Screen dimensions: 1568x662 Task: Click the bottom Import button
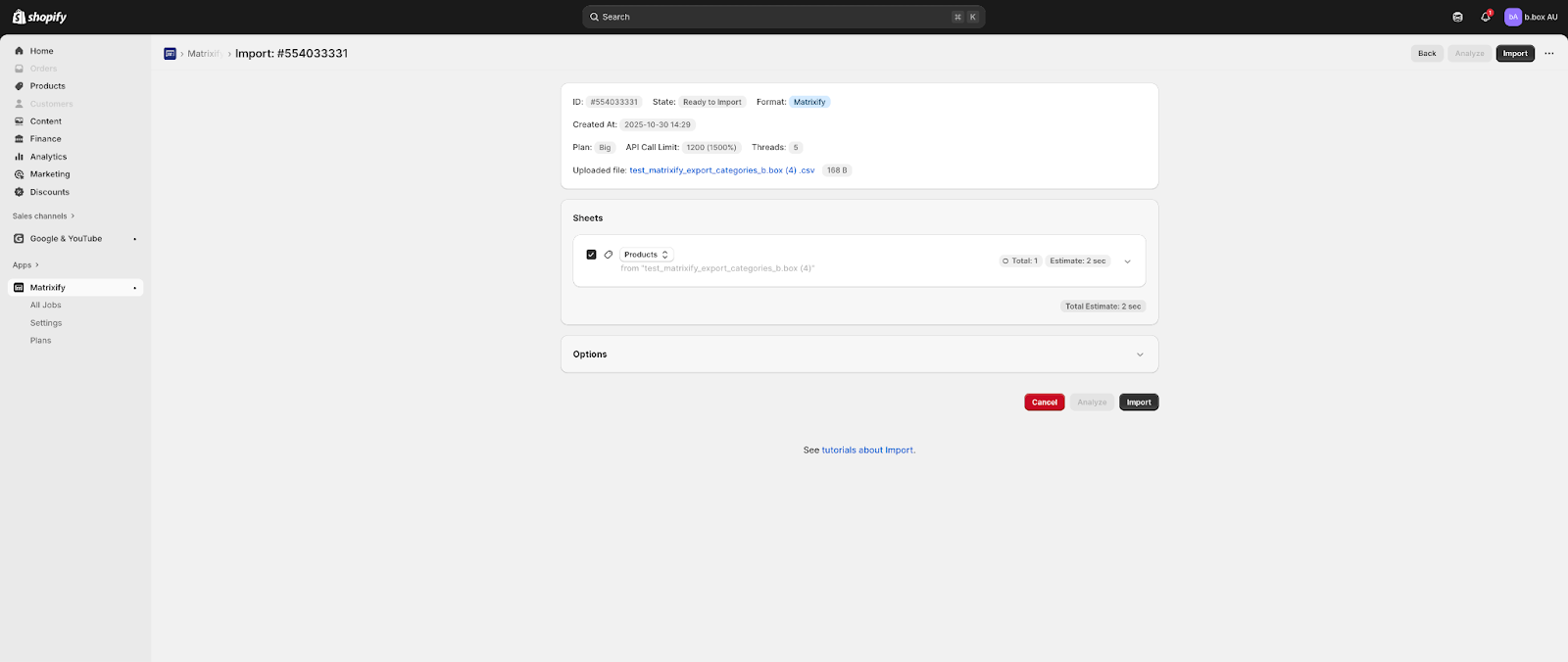pos(1139,402)
